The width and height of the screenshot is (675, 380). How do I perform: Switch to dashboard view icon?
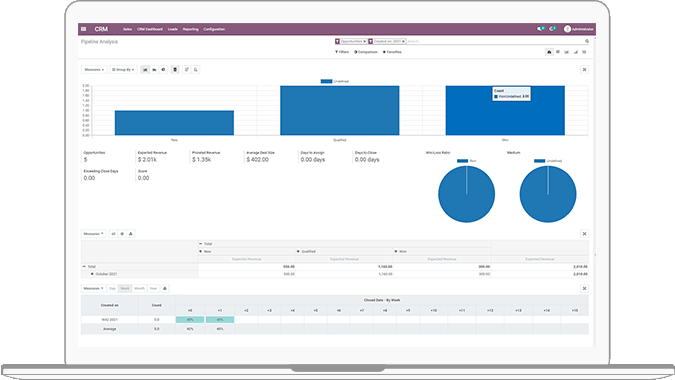[549, 52]
